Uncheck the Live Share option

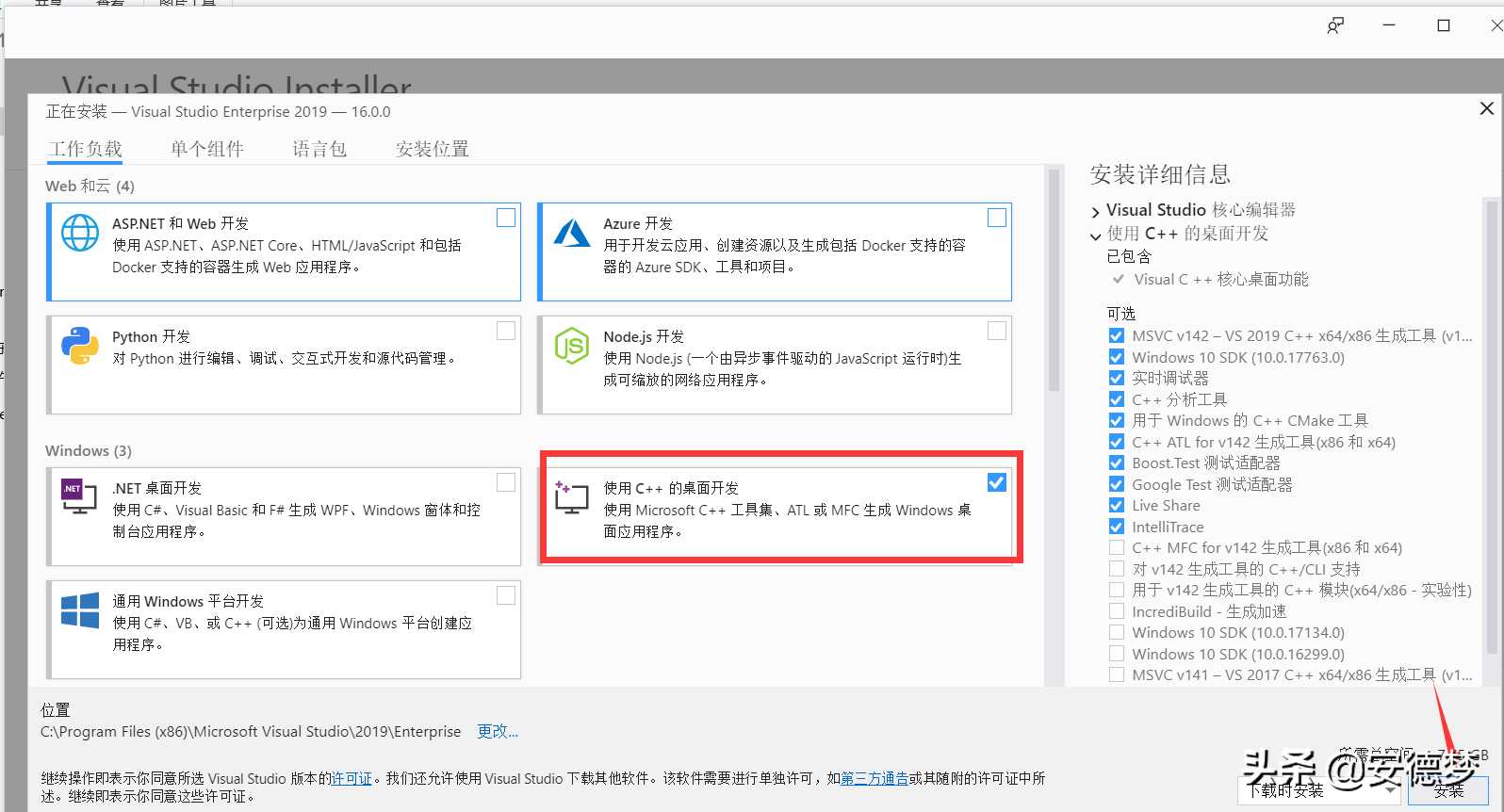[1117, 505]
